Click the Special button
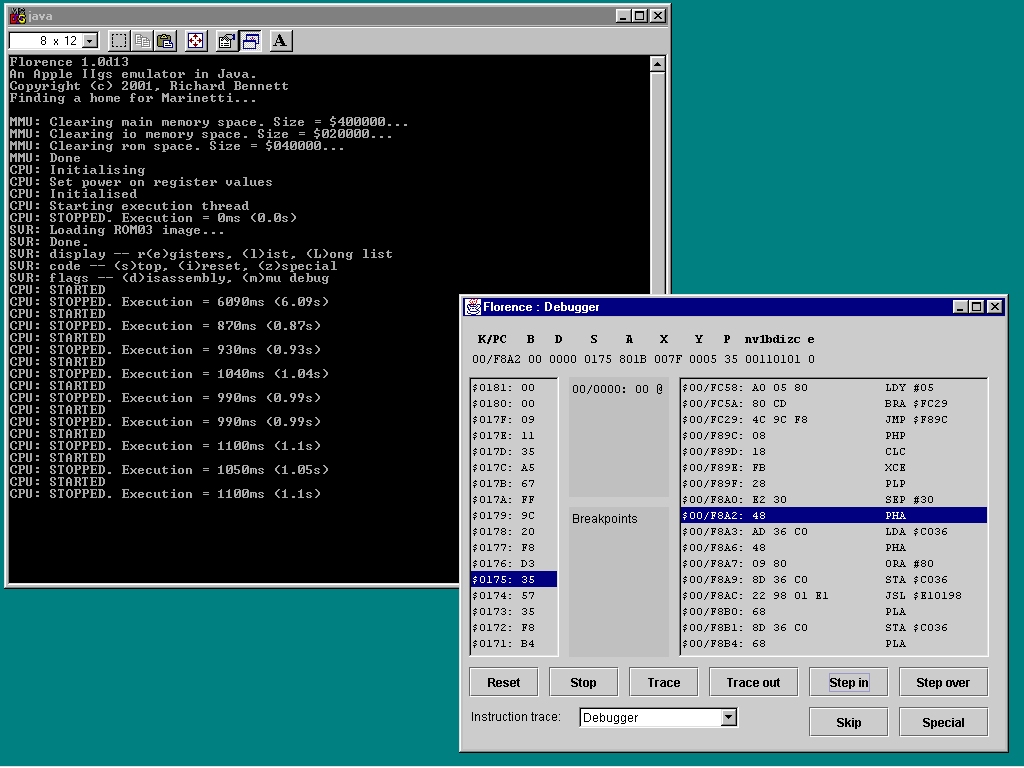 pos(943,722)
